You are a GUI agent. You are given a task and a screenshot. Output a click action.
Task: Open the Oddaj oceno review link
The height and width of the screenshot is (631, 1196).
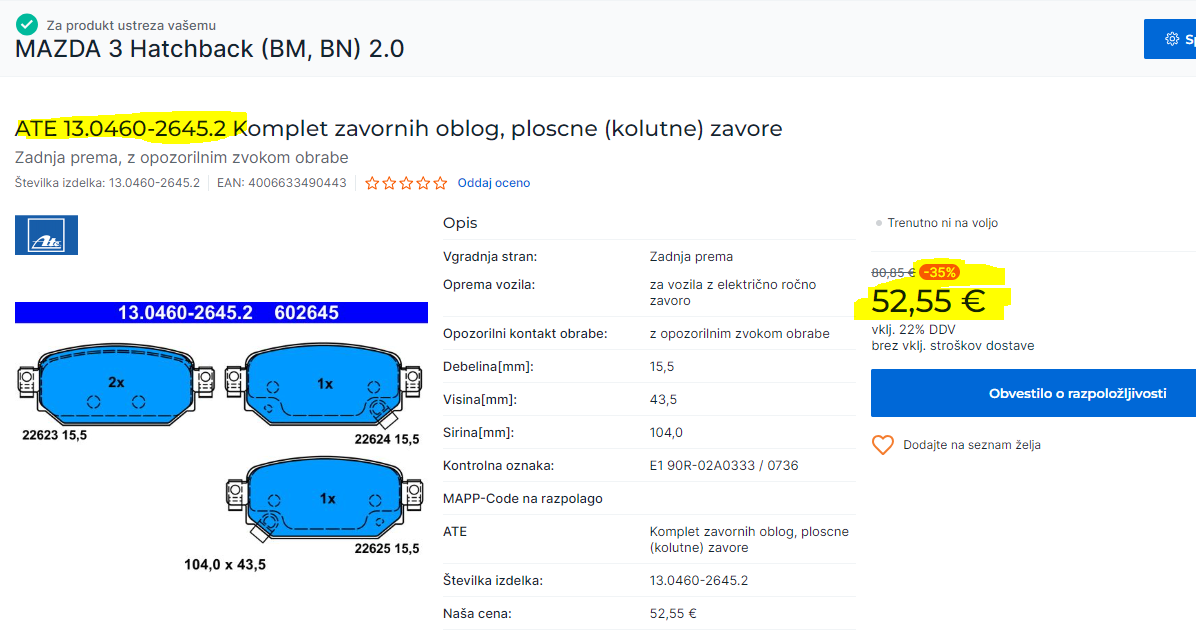(x=494, y=183)
